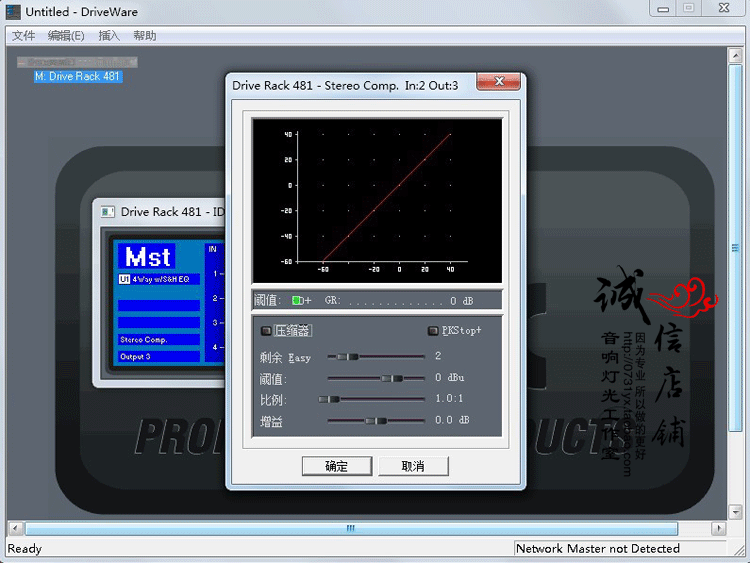Click horizontal scrollbar right arrow

[718, 529]
